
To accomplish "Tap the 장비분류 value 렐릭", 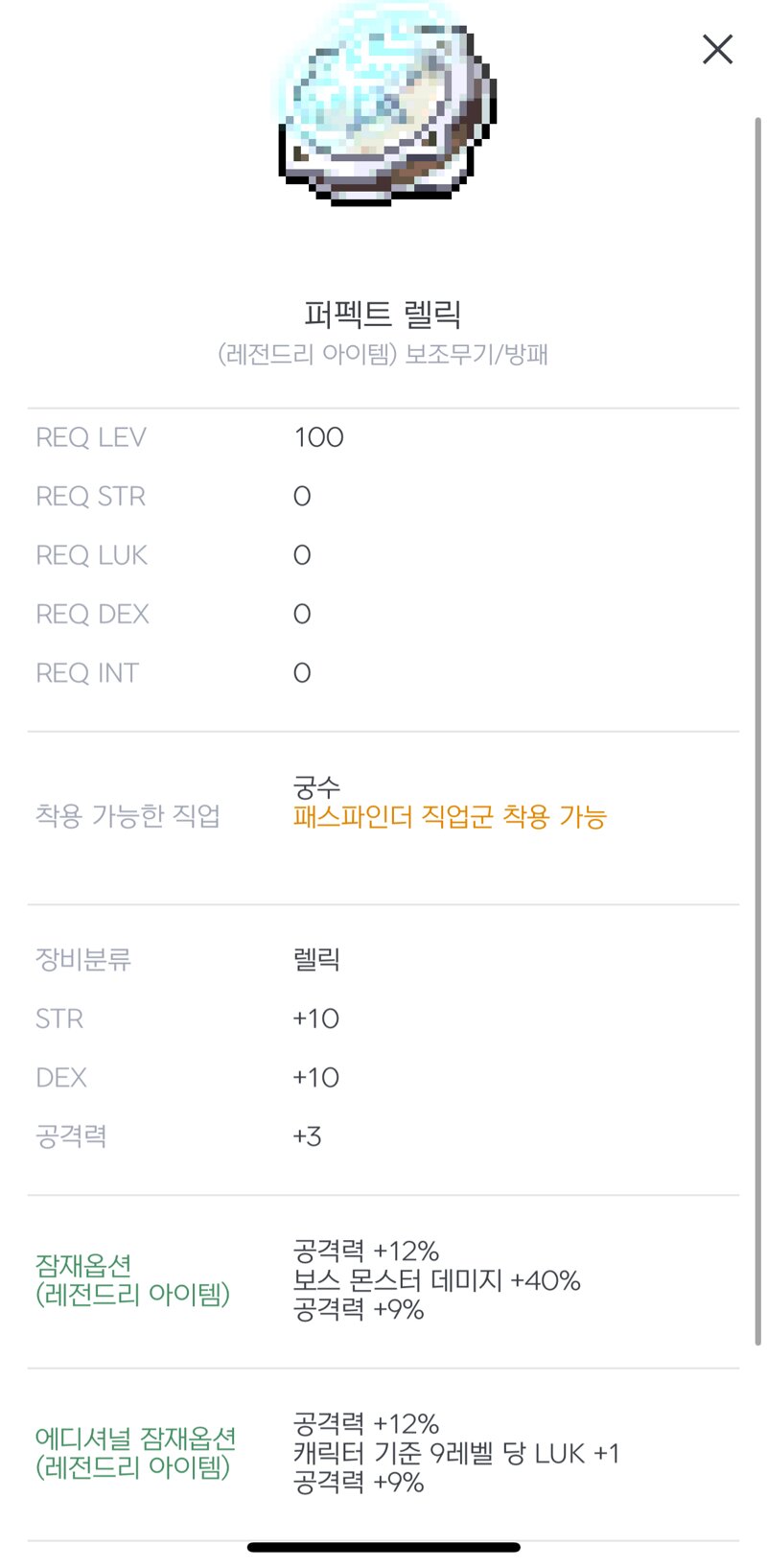I will (x=316, y=960).
